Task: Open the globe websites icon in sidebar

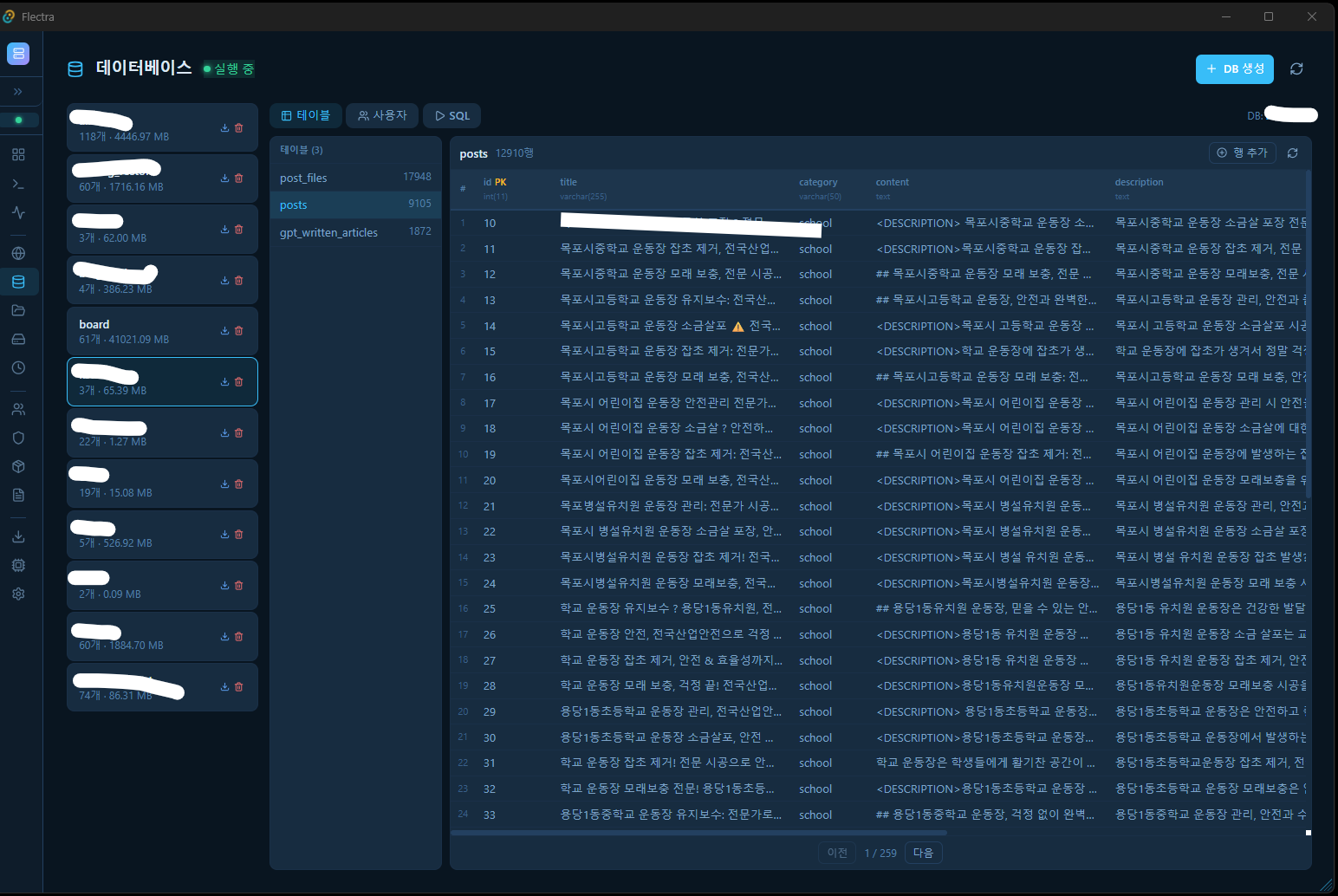Action: pyautogui.click(x=18, y=253)
